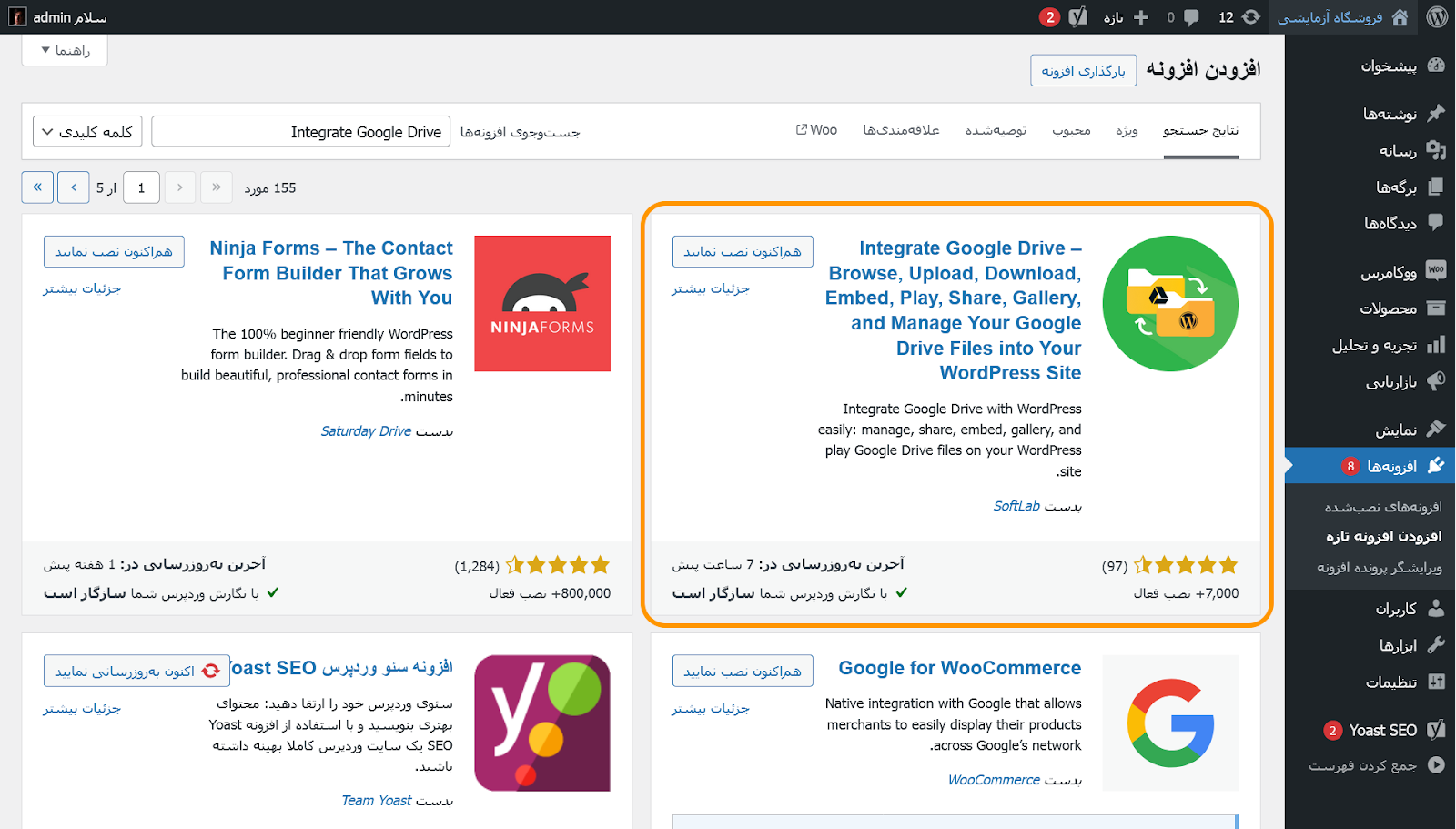Switch to the توصیه‌شده tab

(x=996, y=130)
